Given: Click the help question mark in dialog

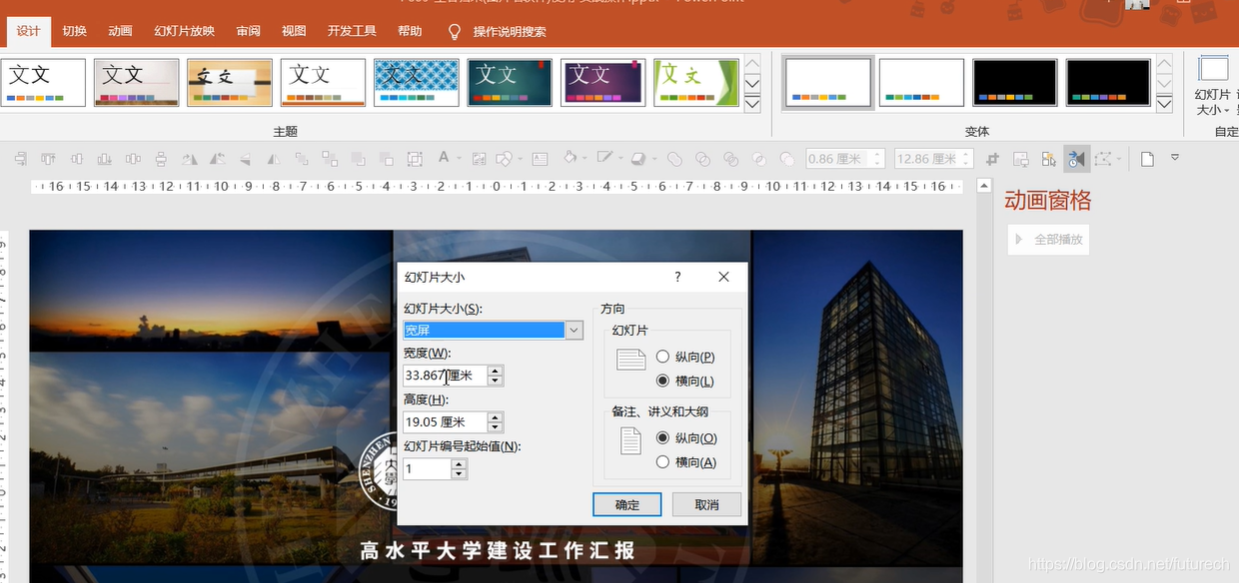Looking at the screenshot, I should point(677,277).
